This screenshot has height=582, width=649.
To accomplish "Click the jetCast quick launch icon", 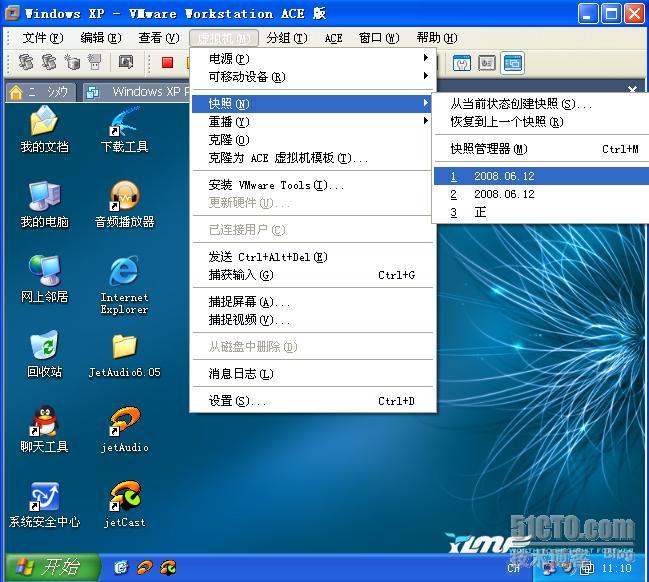I will [x=168, y=567].
